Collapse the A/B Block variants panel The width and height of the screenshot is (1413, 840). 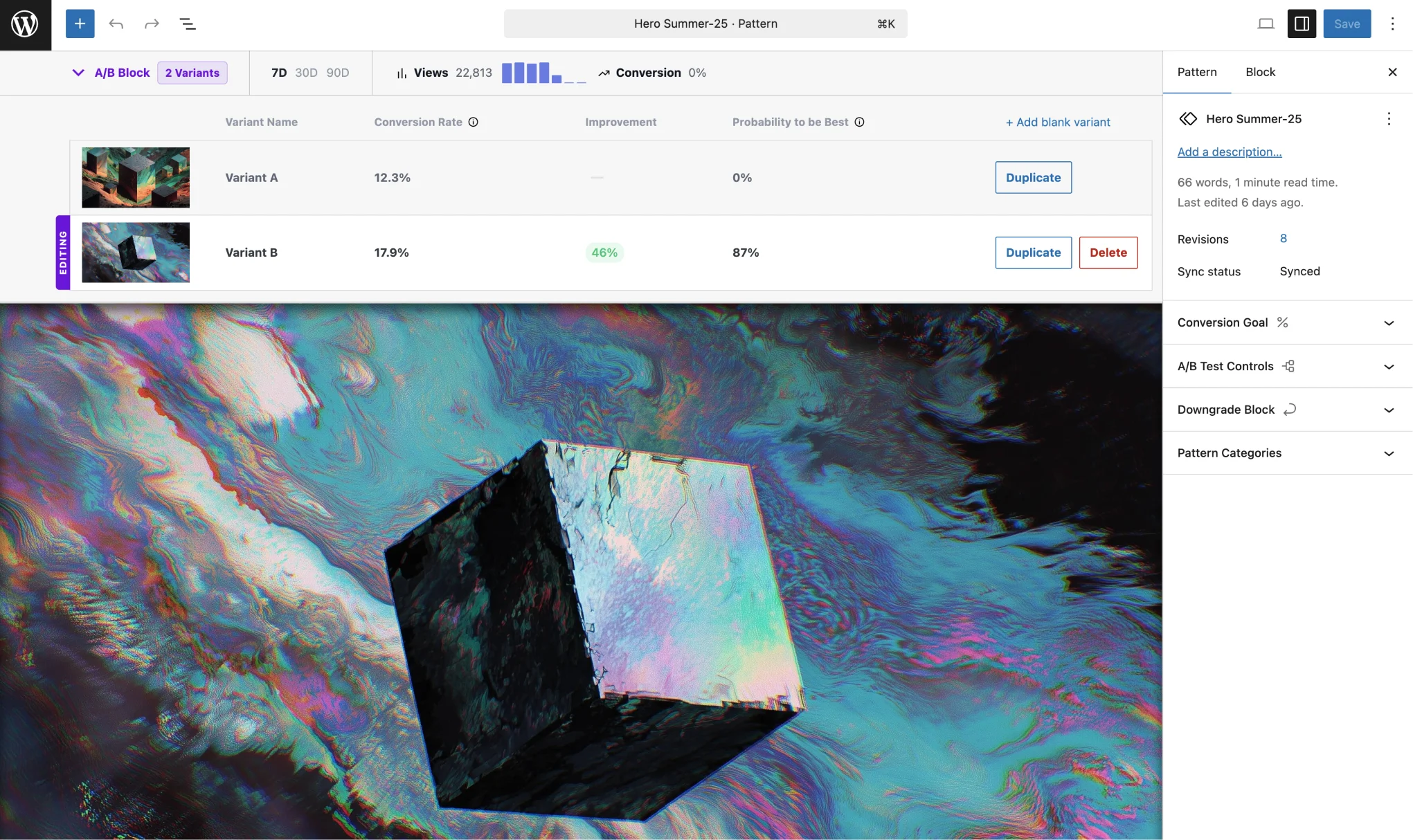click(78, 73)
